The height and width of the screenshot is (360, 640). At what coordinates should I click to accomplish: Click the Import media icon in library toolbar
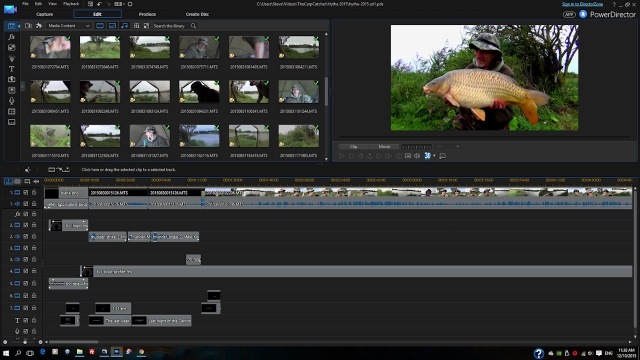[x=28, y=26]
